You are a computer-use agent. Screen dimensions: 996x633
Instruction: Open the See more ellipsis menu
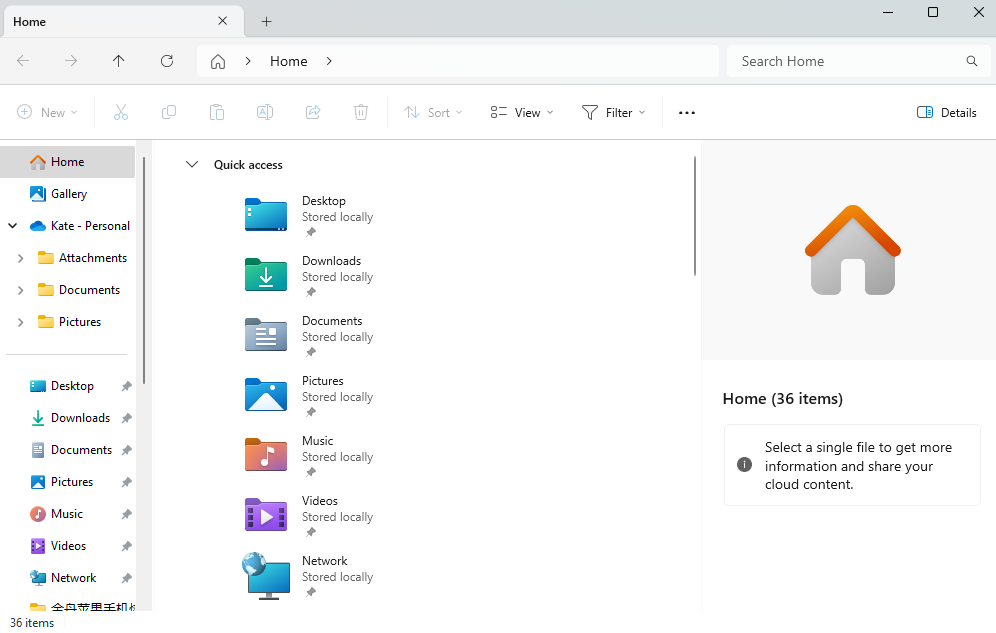click(x=687, y=113)
